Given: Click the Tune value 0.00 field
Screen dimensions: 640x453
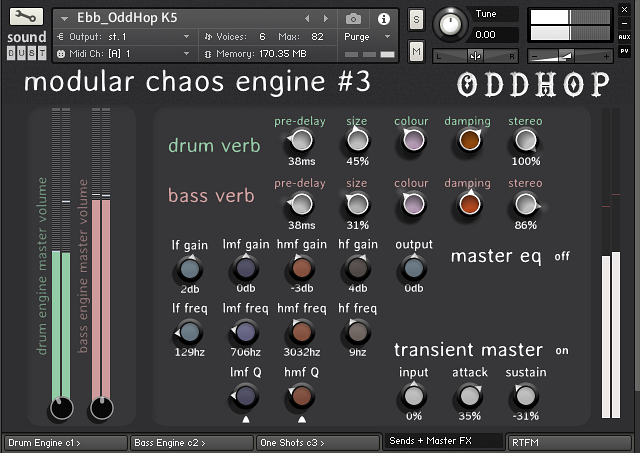Looking at the screenshot, I should coord(495,35).
